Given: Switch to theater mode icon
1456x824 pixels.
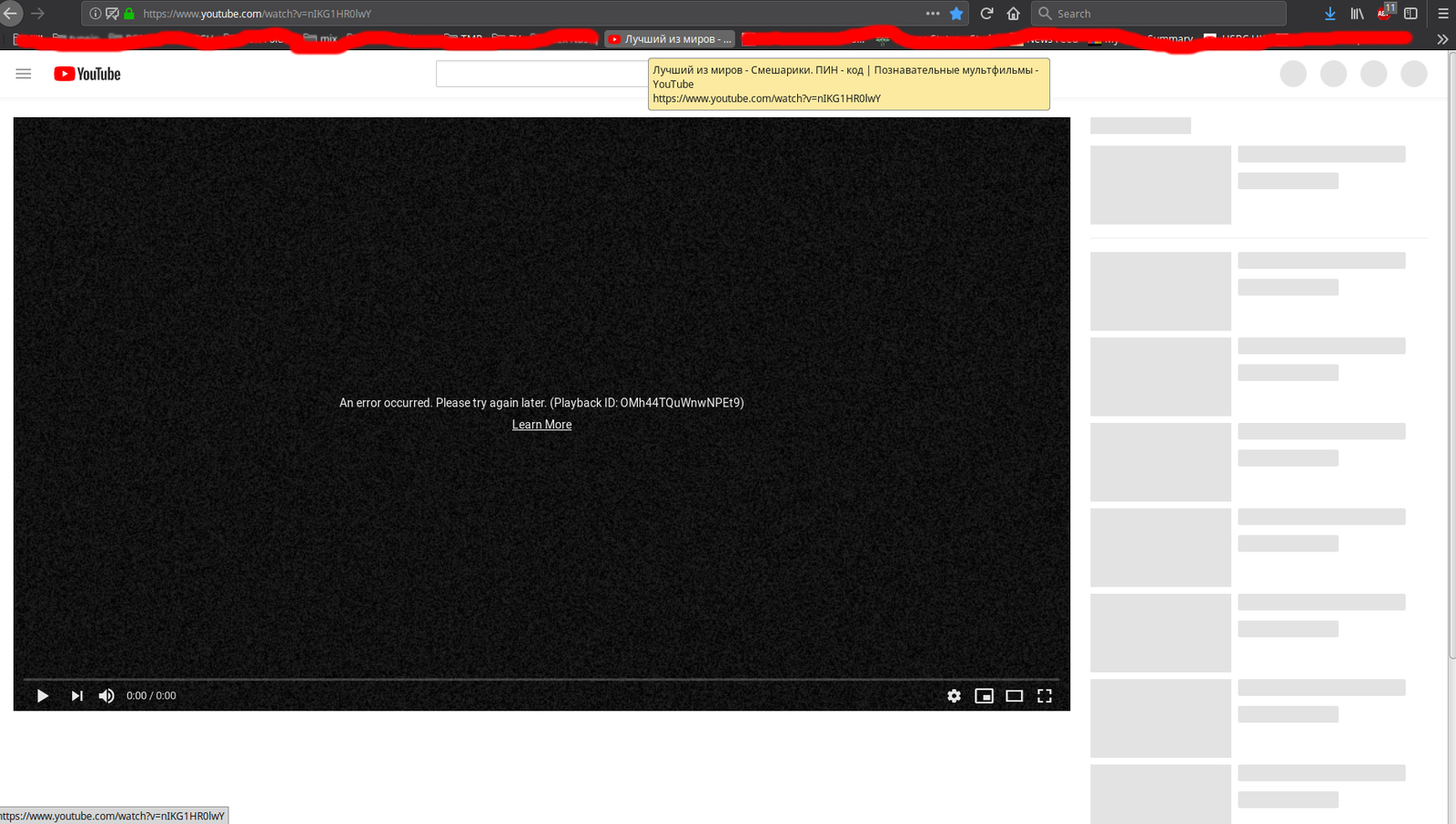Looking at the screenshot, I should pos(1014,696).
